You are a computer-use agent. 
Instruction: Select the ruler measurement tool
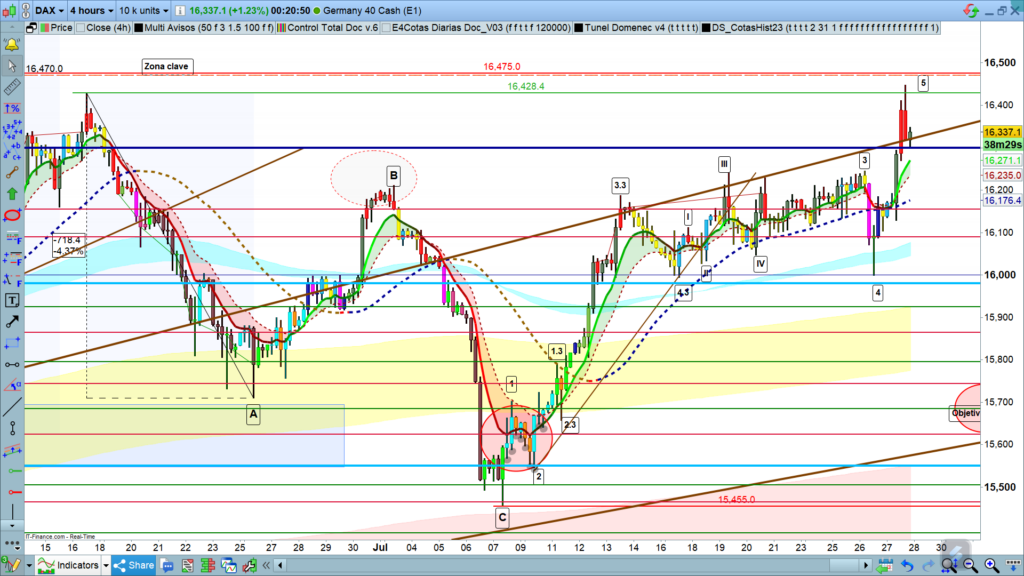[13, 87]
